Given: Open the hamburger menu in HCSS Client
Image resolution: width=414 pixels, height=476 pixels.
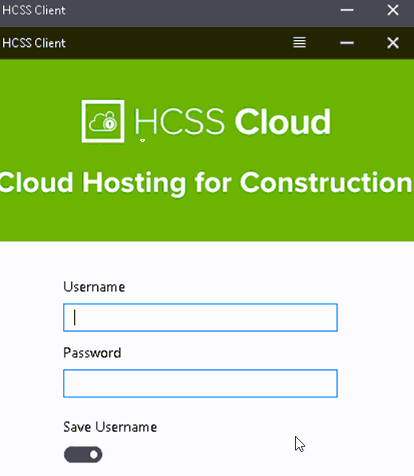Looking at the screenshot, I should coord(299,43).
